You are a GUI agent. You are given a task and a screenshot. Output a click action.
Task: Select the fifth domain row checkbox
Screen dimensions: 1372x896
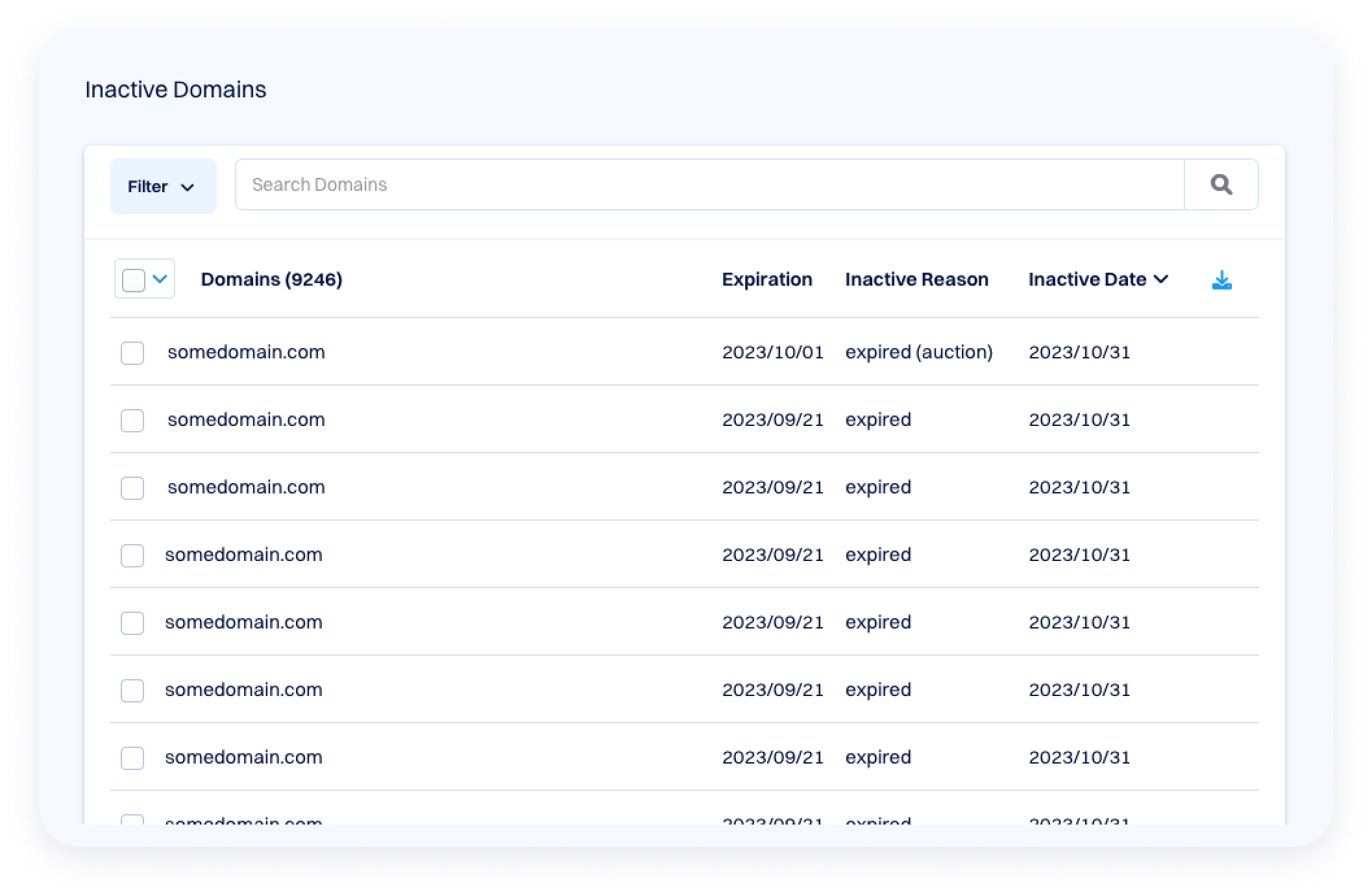tap(132, 623)
